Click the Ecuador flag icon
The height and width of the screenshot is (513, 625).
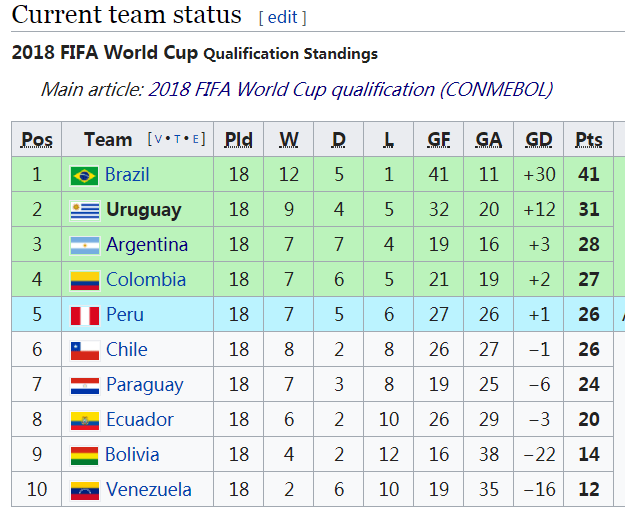coord(84,421)
